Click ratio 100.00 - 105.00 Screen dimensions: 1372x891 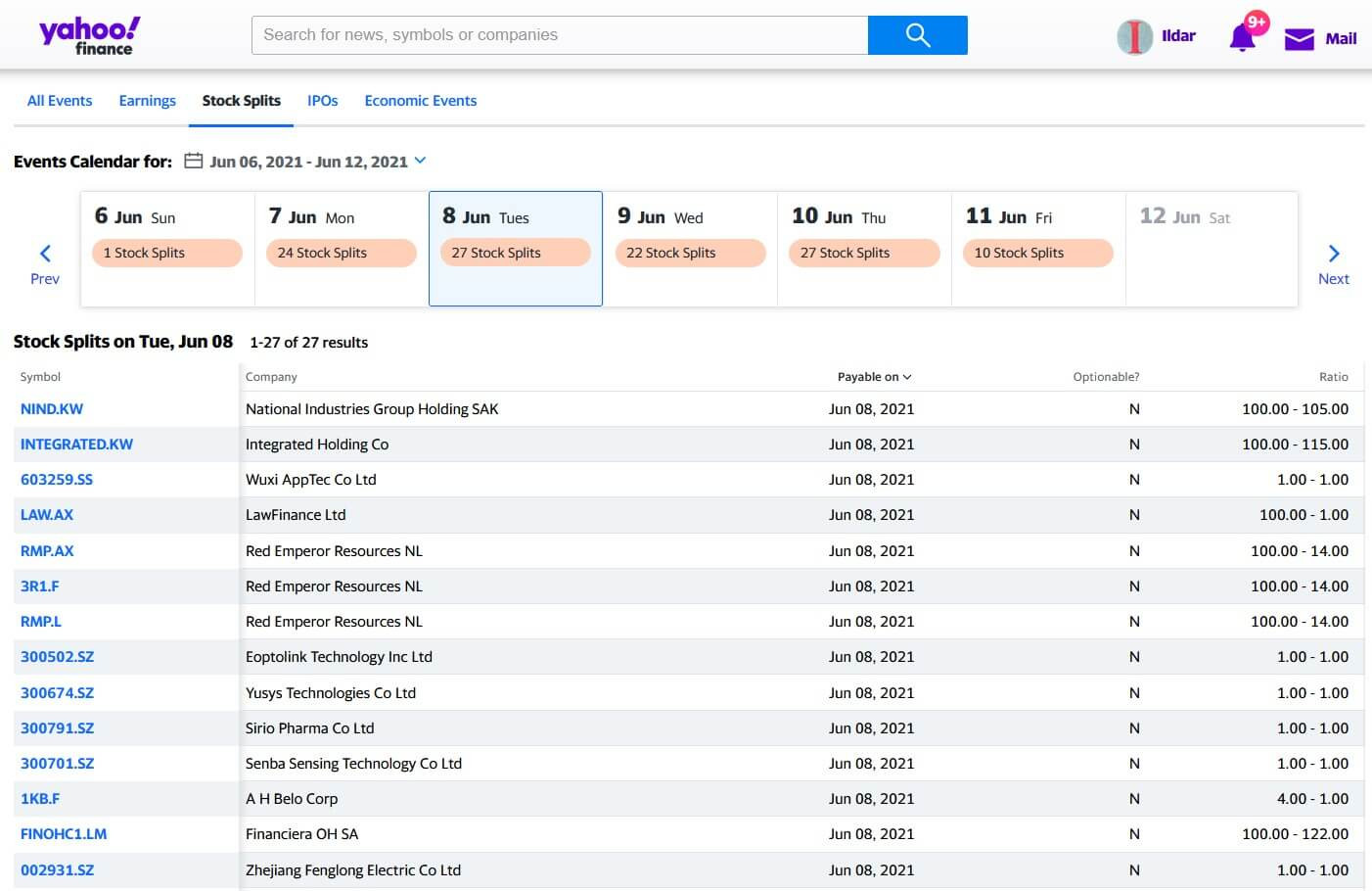point(1295,409)
